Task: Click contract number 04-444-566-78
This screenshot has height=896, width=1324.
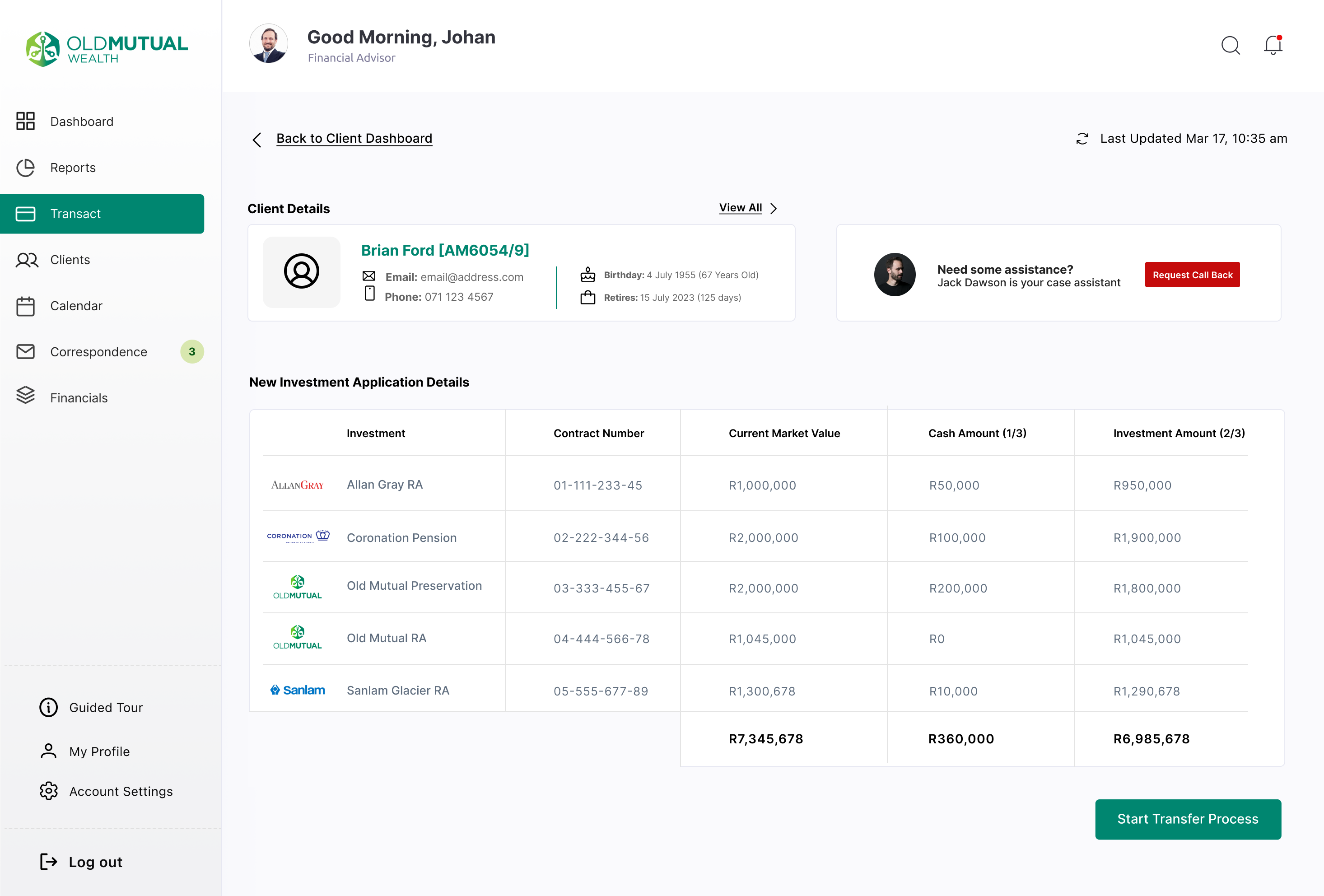Action: [601, 639]
